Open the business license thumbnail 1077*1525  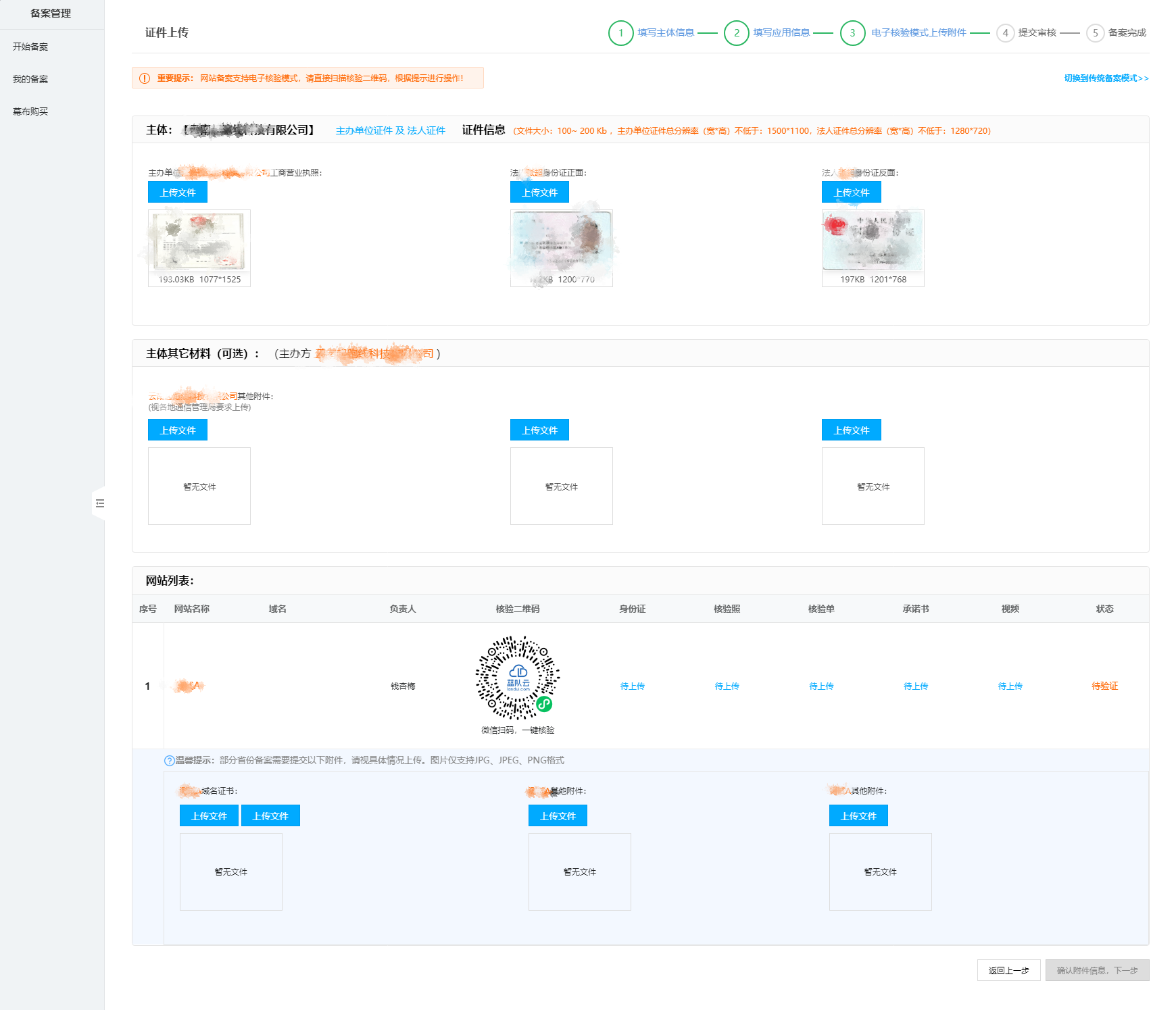tap(199, 248)
